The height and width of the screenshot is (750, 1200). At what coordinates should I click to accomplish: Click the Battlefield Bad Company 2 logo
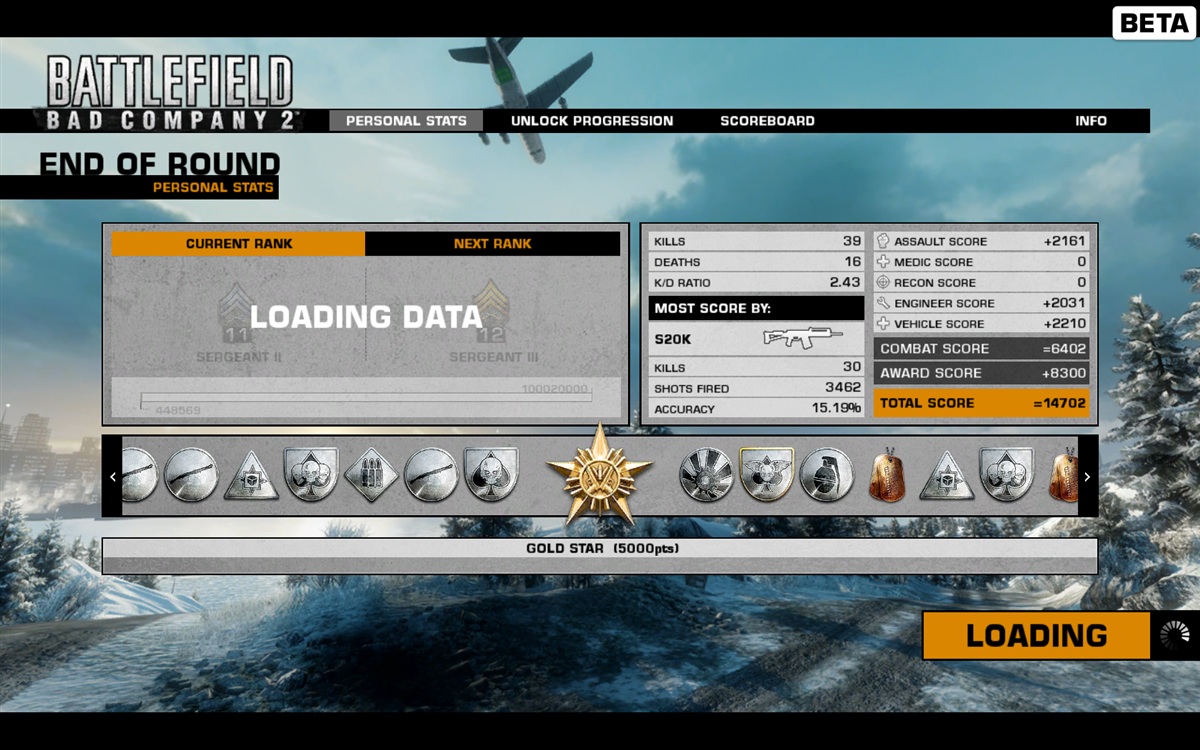[170, 93]
